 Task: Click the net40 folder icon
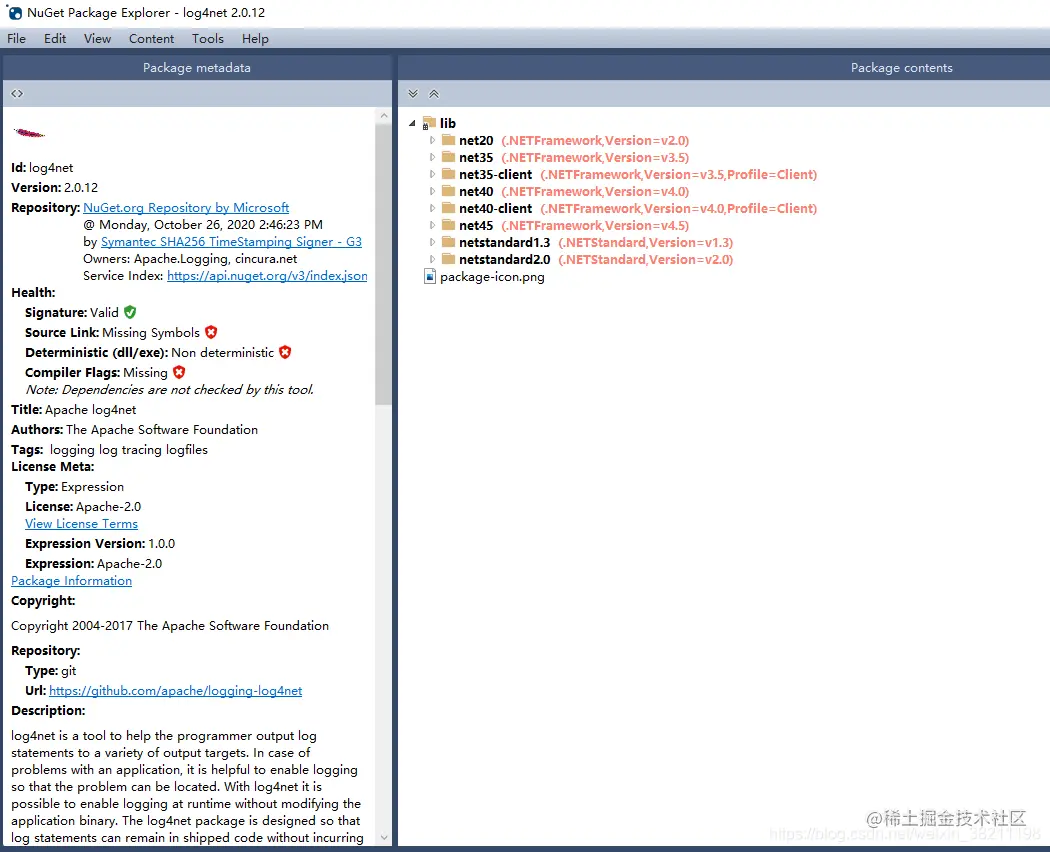(449, 192)
